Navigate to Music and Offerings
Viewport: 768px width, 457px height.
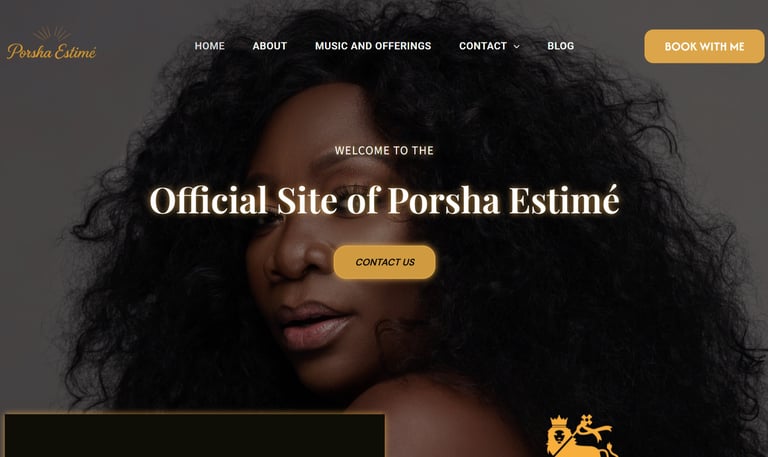(x=373, y=46)
